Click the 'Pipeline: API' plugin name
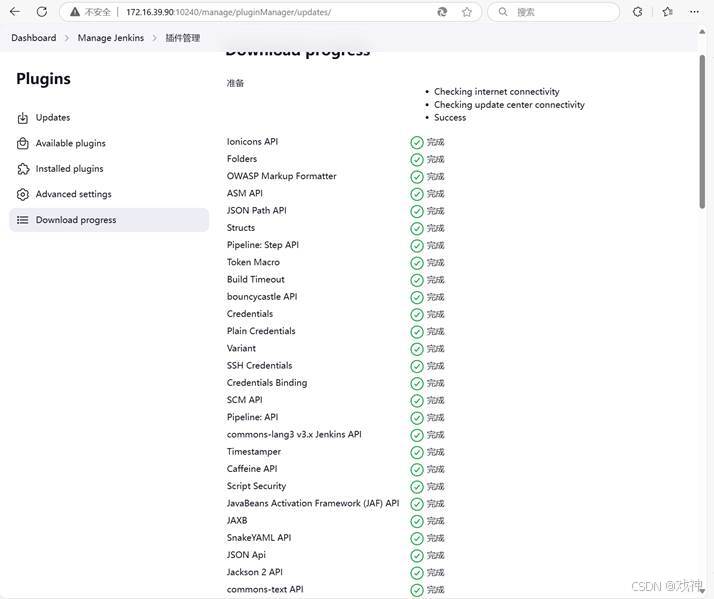714x599 pixels. click(x=252, y=417)
